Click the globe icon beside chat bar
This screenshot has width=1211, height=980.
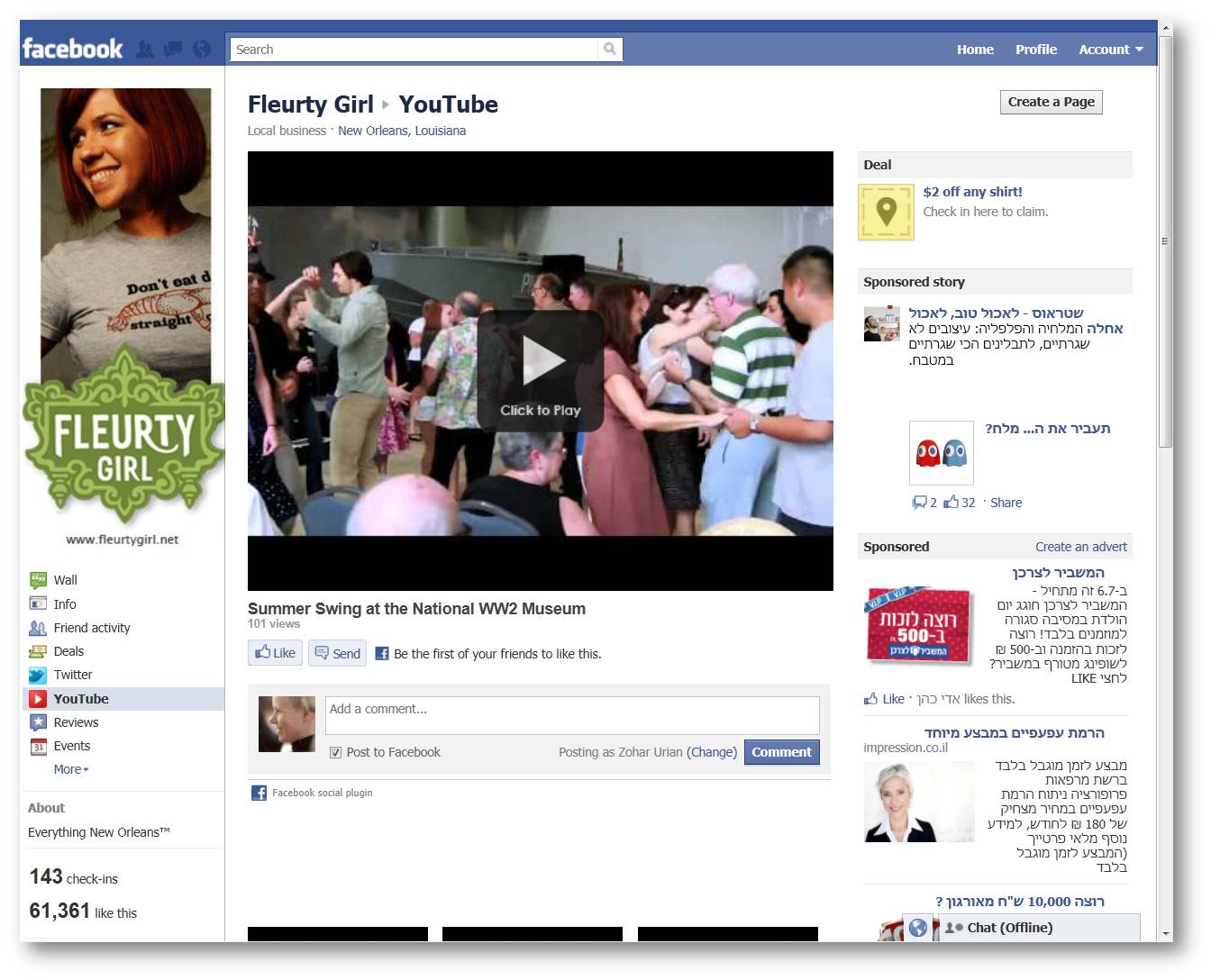tap(918, 928)
